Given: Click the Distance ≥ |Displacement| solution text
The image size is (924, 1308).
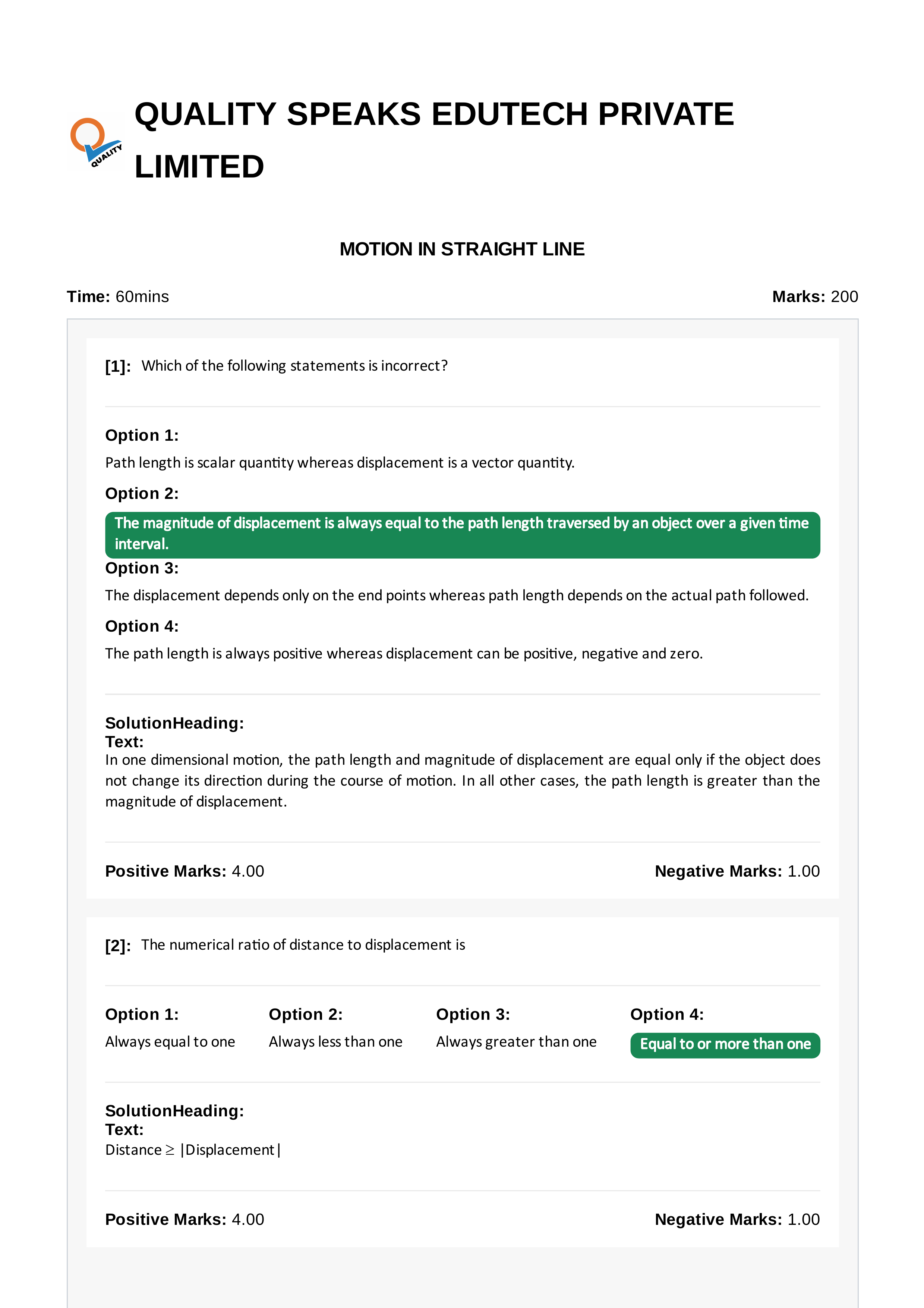Looking at the screenshot, I should [193, 1150].
